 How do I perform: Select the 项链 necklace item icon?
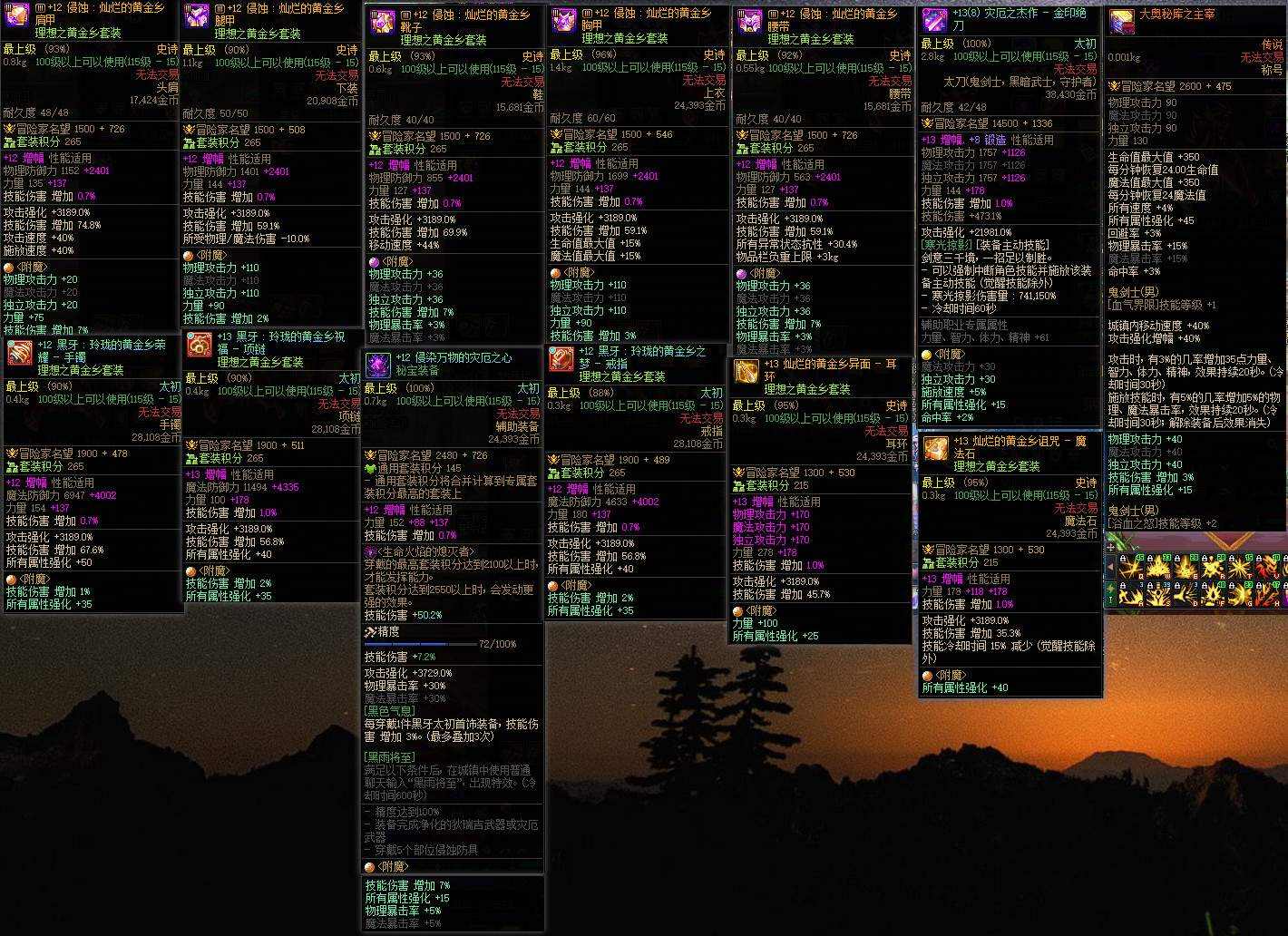click(x=200, y=344)
